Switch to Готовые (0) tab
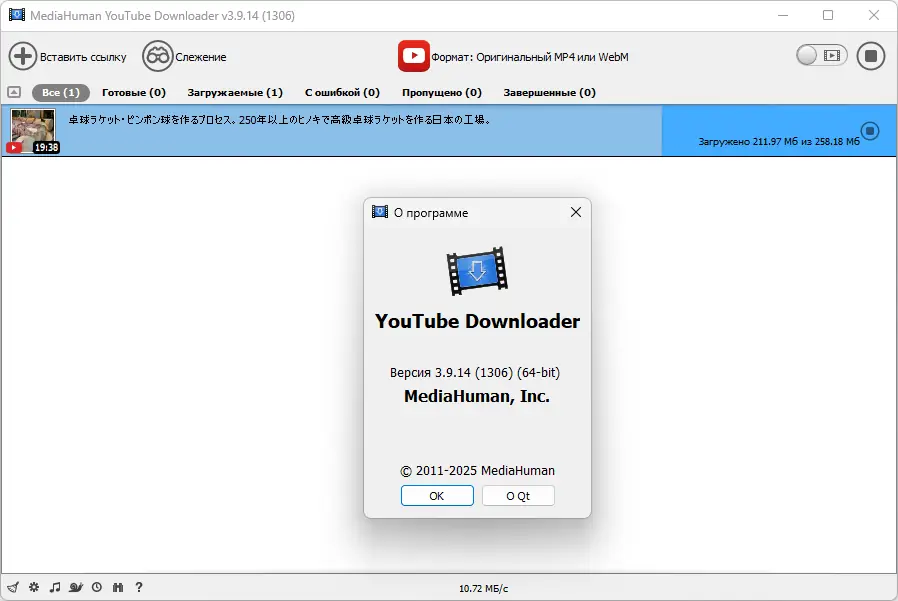Viewport: 898px width, 601px height. pos(134,92)
